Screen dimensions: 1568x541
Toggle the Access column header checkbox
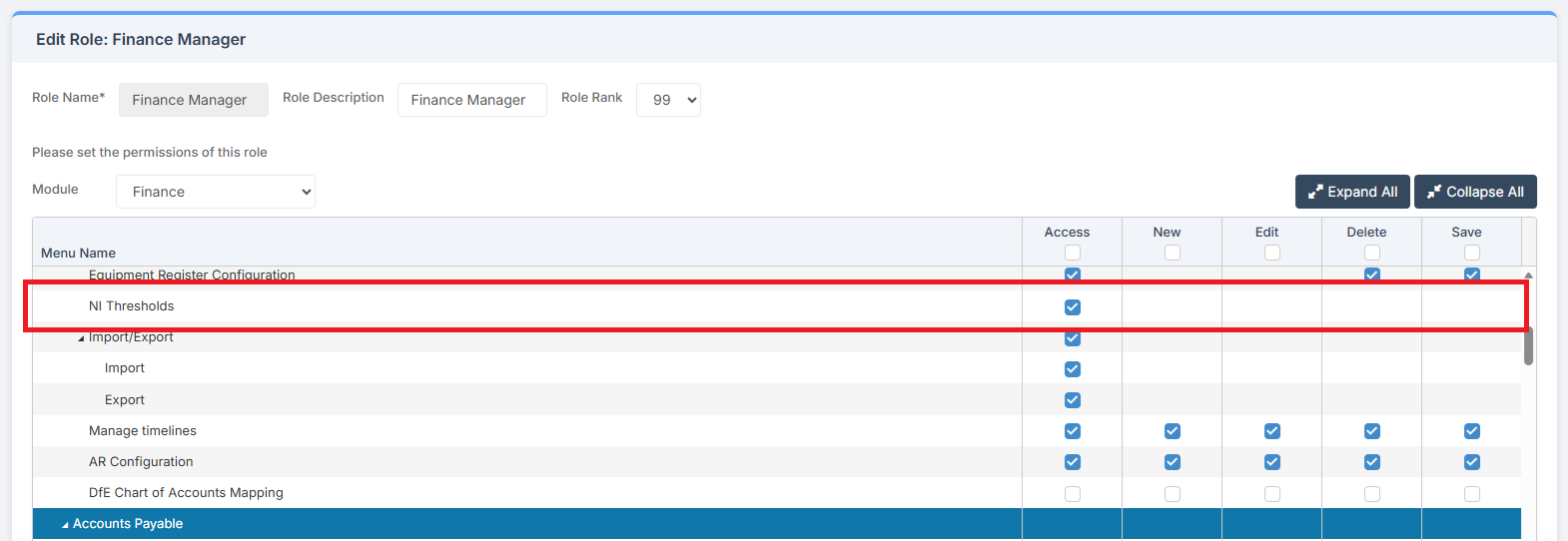(1073, 253)
